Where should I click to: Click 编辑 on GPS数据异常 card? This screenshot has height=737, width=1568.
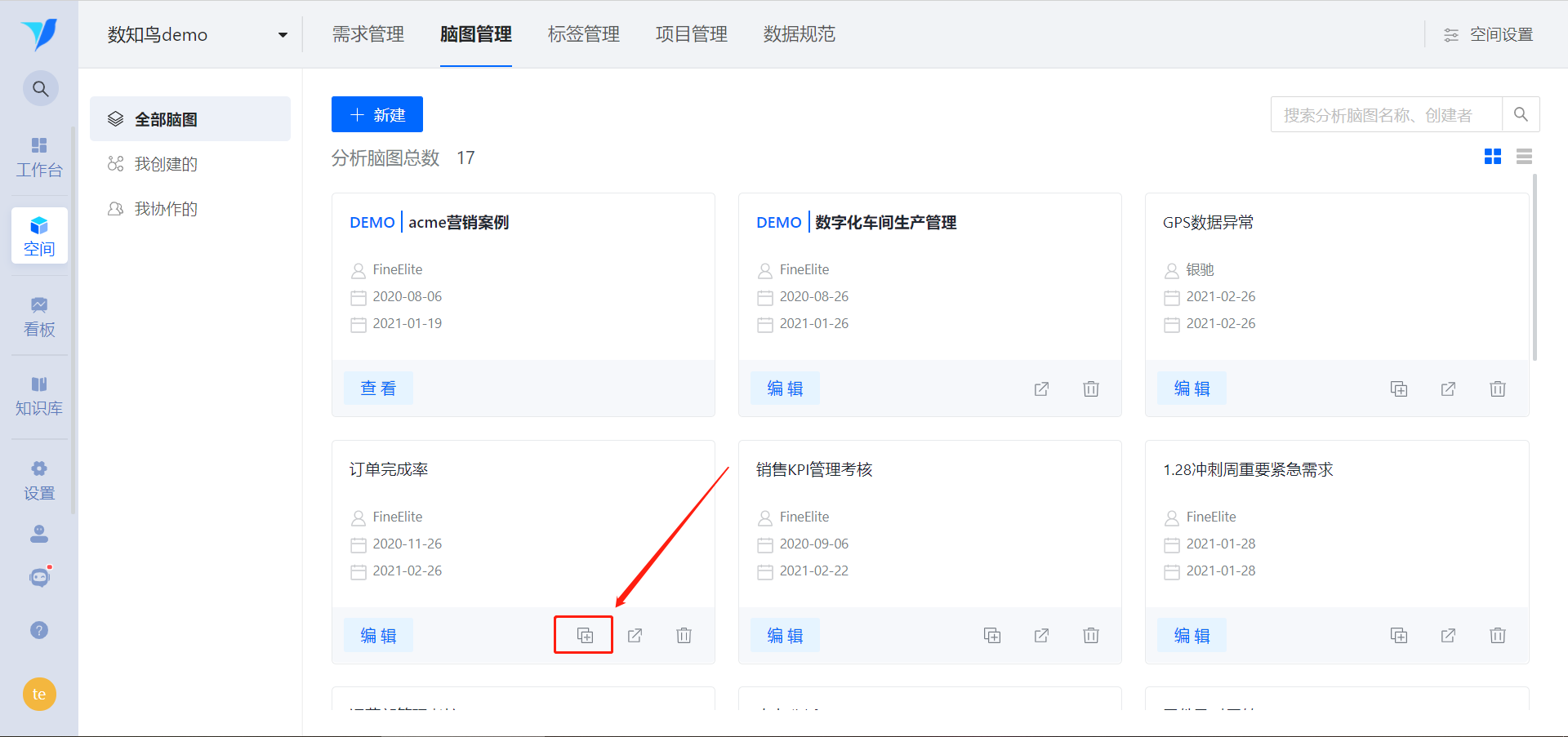tap(1192, 388)
